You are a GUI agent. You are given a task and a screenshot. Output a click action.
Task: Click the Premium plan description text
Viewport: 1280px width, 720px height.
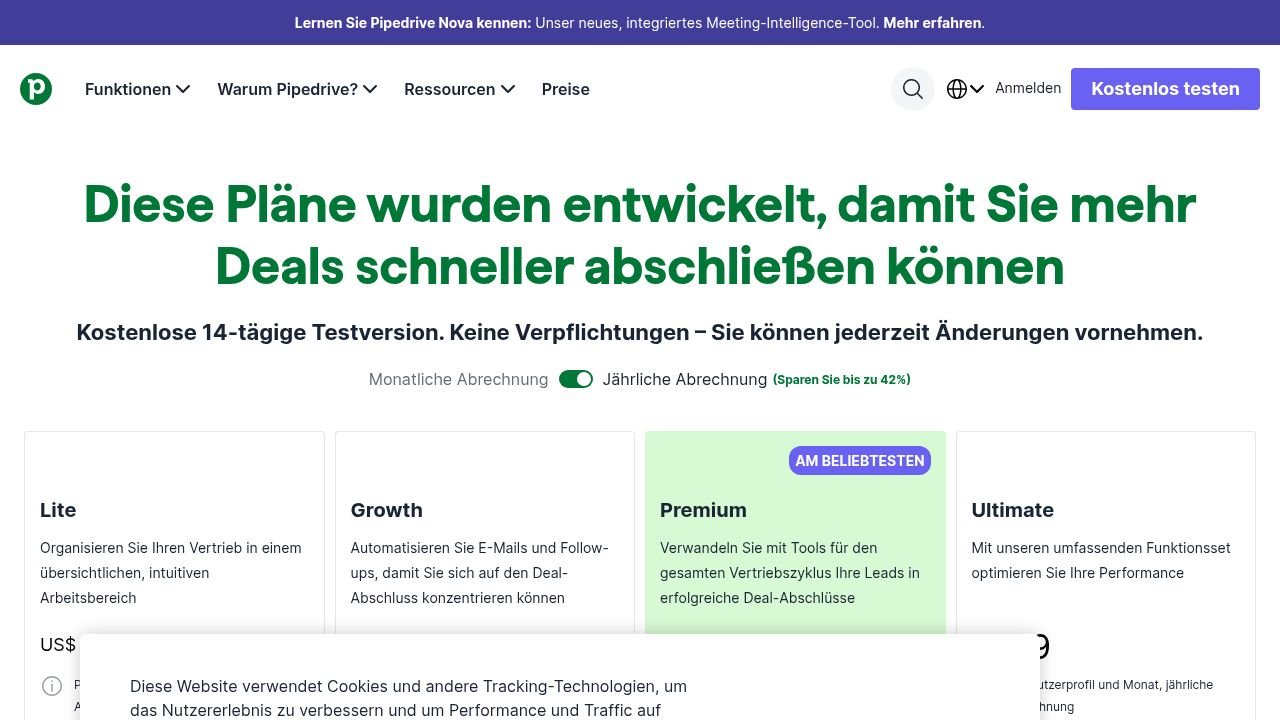pyautogui.click(x=790, y=573)
